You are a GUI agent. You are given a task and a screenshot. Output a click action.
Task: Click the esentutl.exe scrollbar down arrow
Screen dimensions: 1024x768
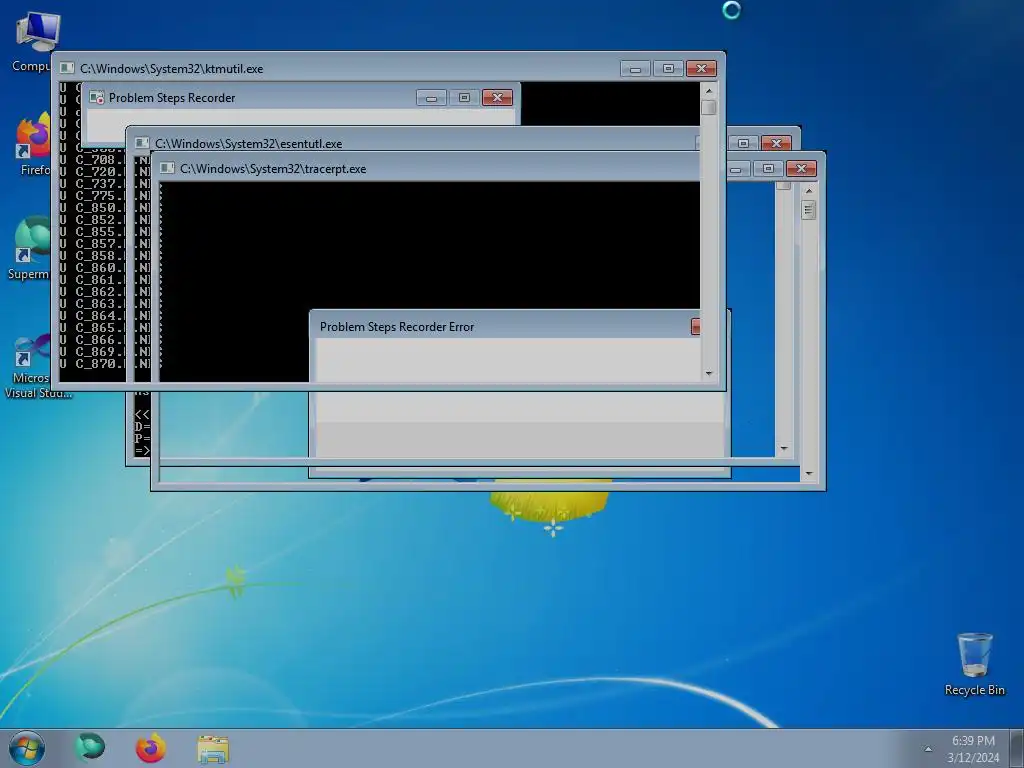(x=784, y=449)
